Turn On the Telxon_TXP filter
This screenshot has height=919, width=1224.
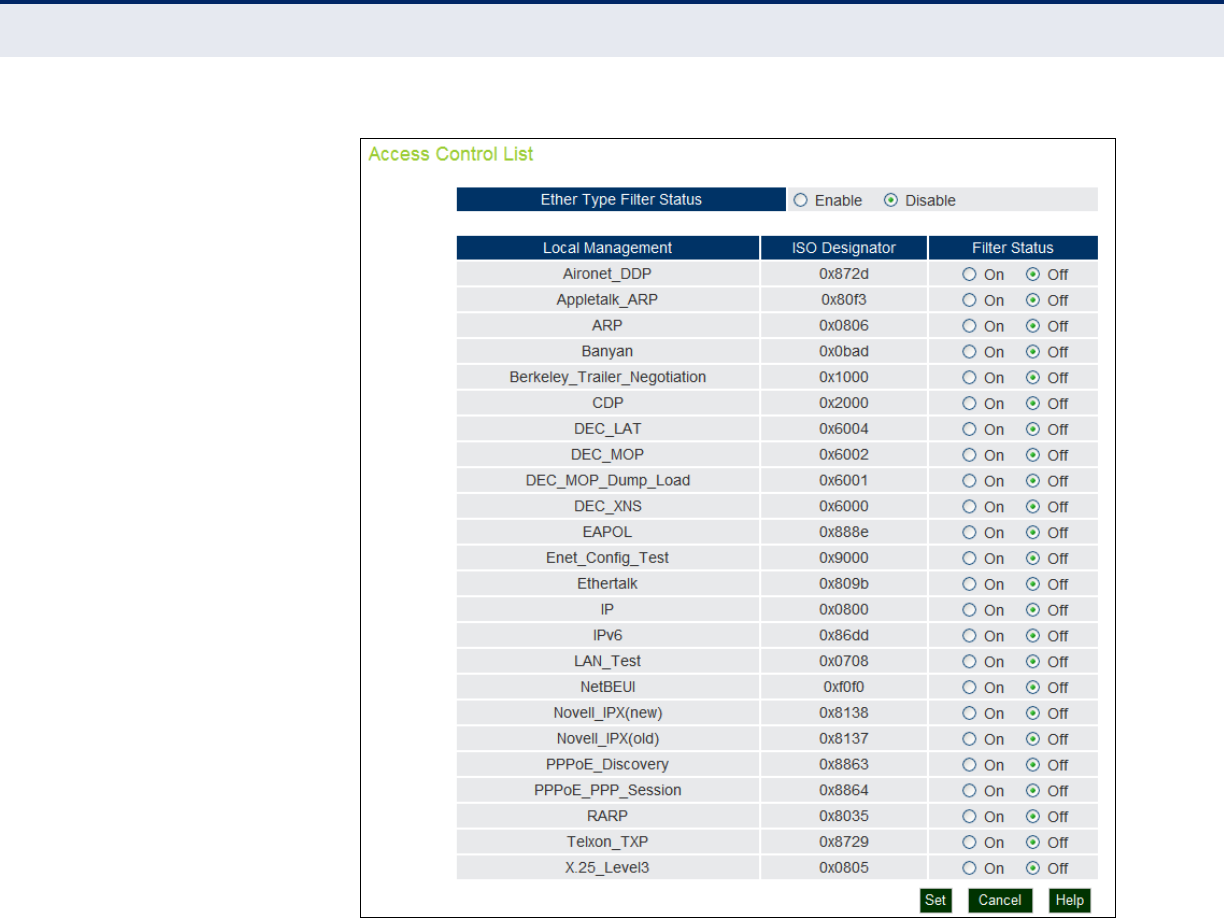tap(969, 843)
